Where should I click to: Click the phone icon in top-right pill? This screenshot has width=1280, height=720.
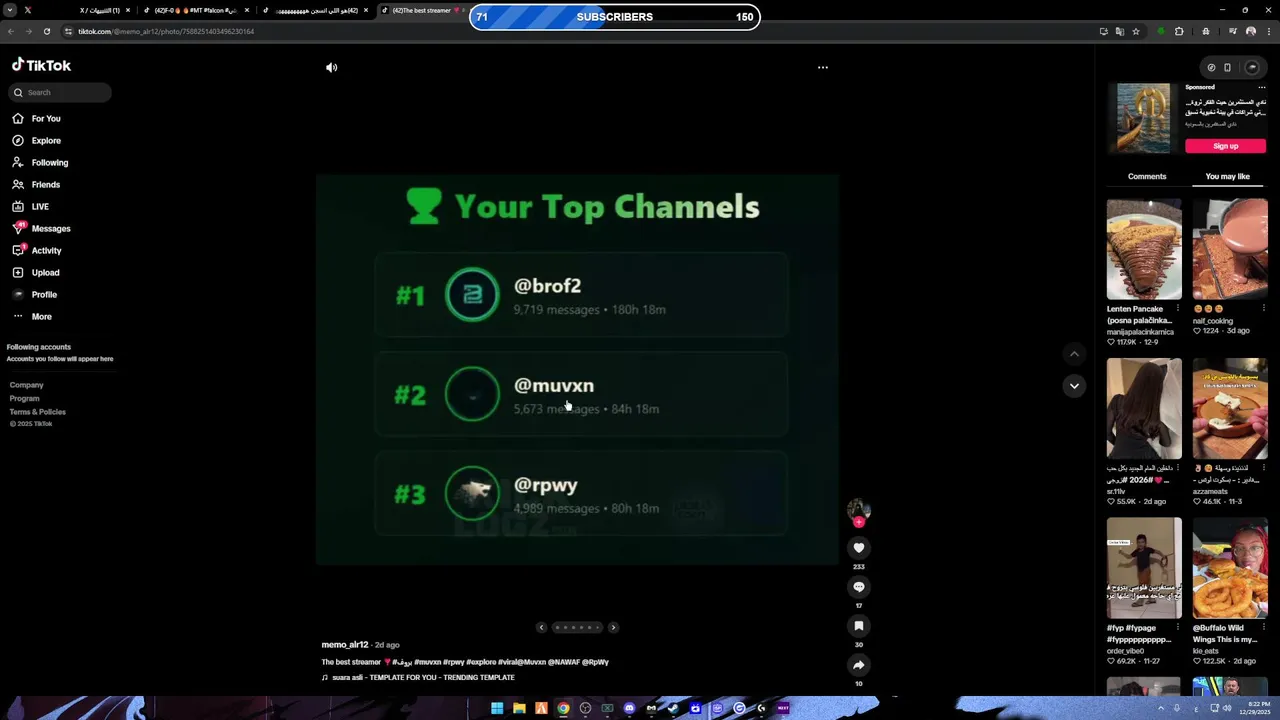(x=1227, y=68)
